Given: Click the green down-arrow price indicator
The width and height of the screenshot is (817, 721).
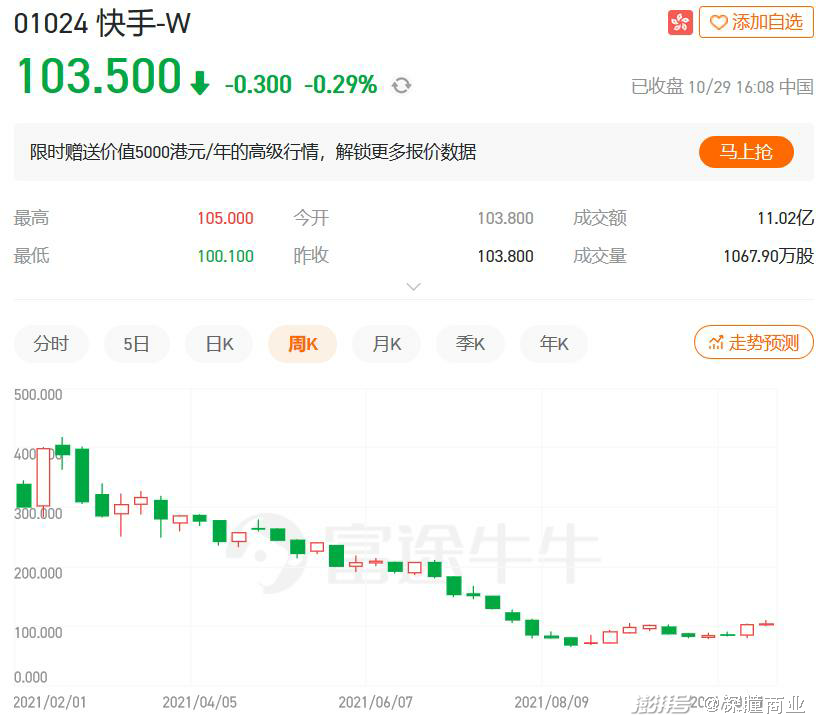Looking at the screenshot, I should tap(200, 82).
